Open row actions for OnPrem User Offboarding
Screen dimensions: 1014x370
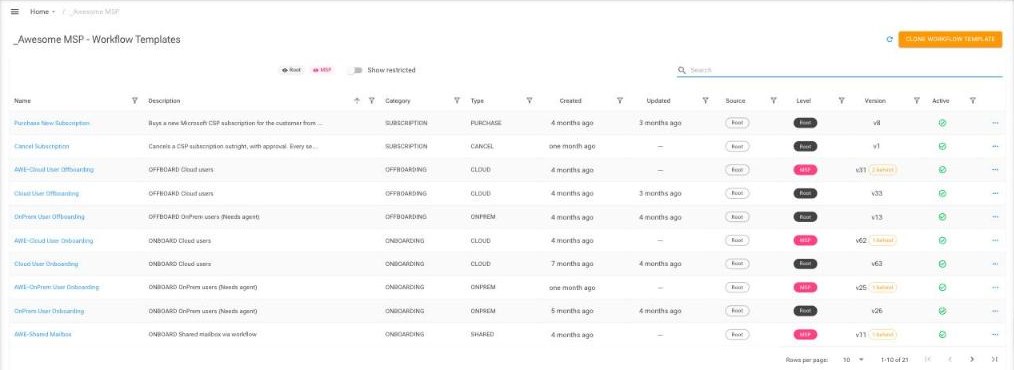click(x=995, y=217)
